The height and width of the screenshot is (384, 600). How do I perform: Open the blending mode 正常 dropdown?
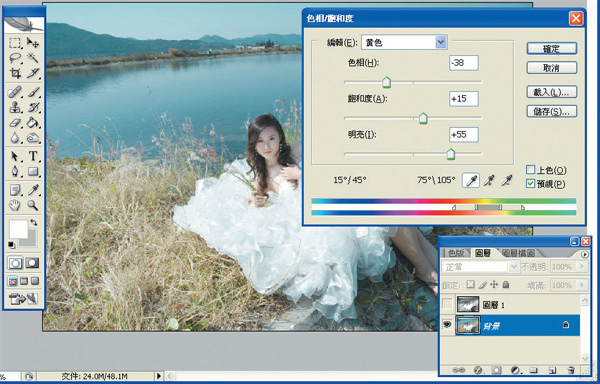tap(514, 267)
